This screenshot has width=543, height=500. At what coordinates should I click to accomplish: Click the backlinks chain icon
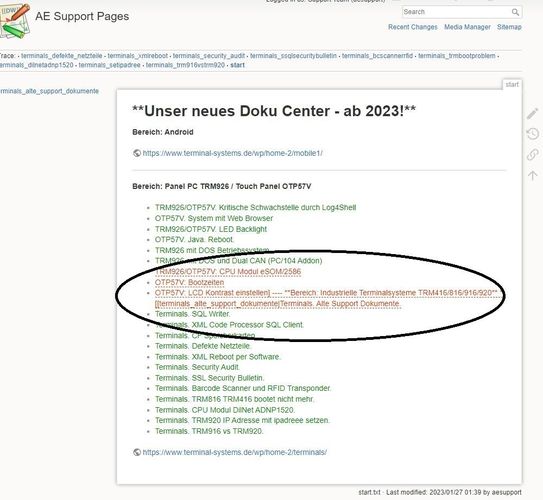click(533, 154)
